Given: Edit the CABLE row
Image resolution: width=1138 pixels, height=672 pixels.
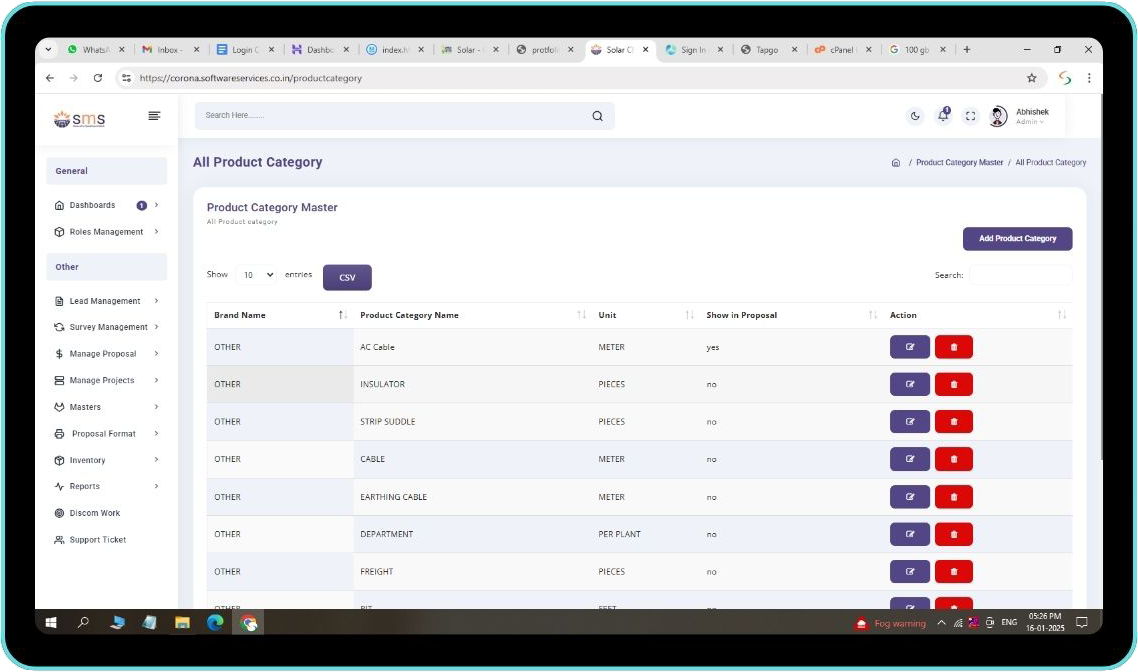Looking at the screenshot, I should (910, 459).
